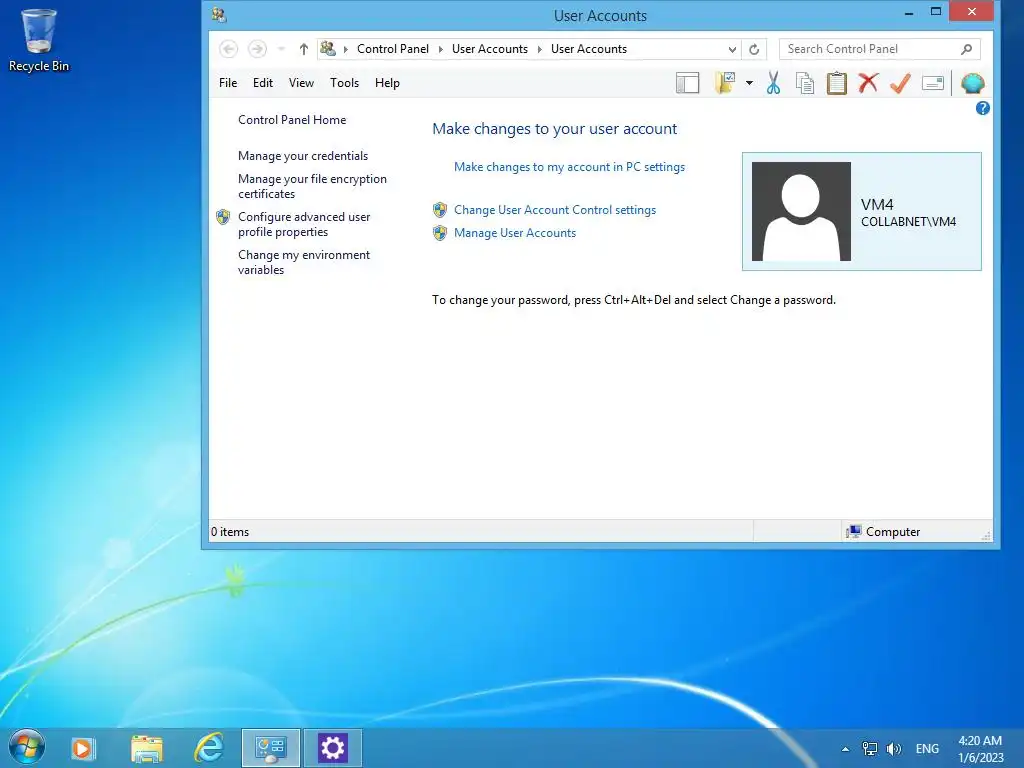Open the Recycle Bin desktop icon
This screenshot has width=1024, height=768.
pyautogui.click(x=39, y=39)
